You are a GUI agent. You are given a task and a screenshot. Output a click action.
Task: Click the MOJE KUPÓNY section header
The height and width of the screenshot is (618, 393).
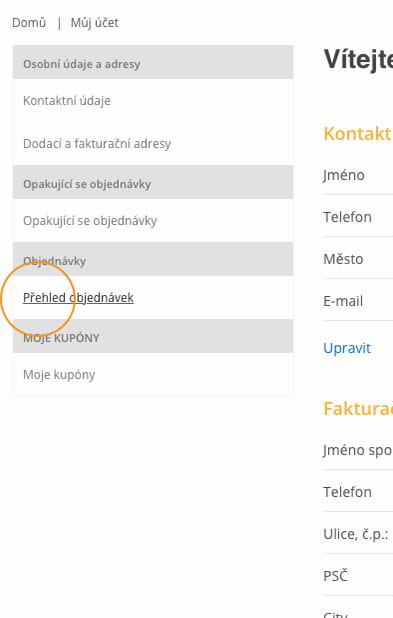click(x=153, y=336)
